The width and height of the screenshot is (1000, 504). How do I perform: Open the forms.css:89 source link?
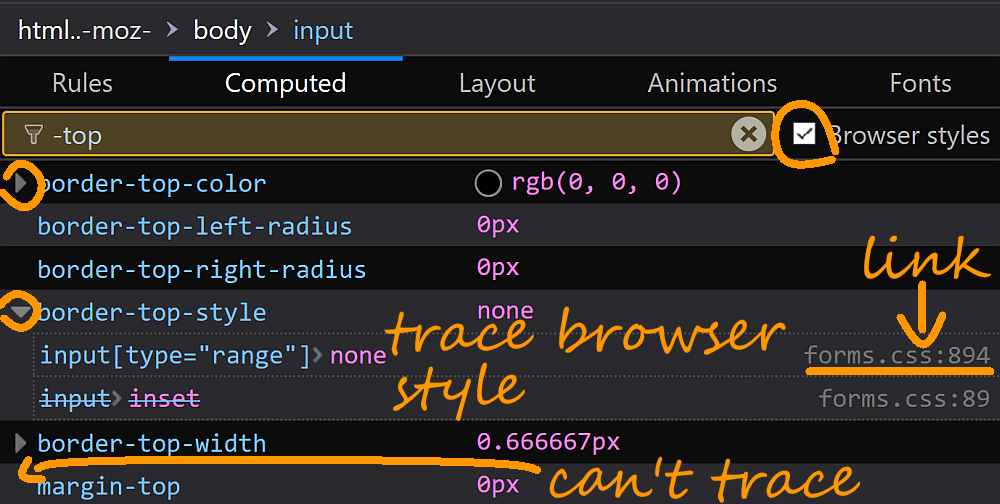click(904, 399)
